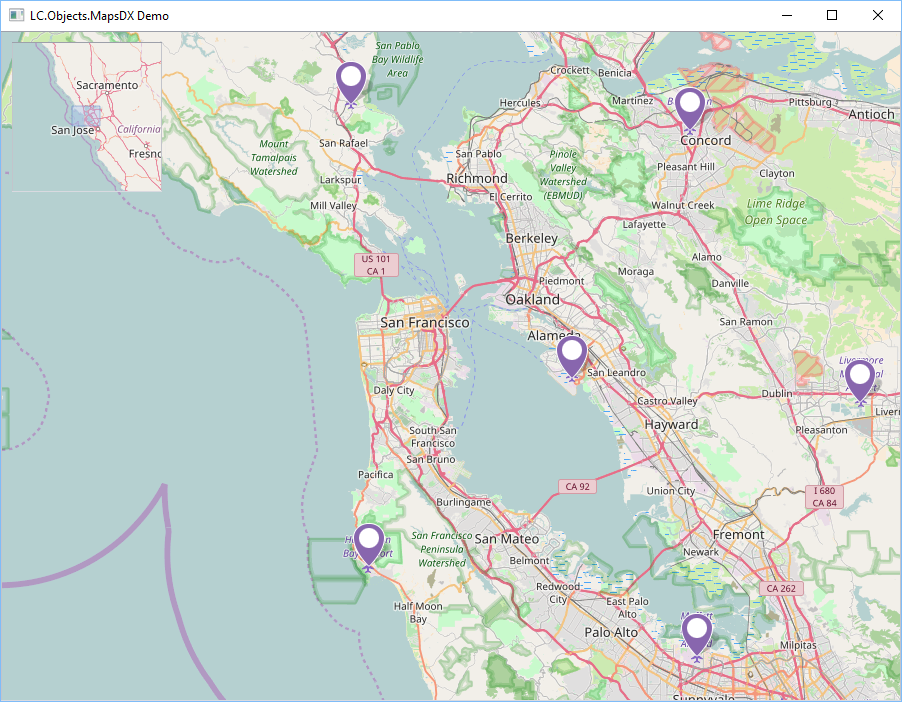The height and width of the screenshot is (702, 902).
Task: Maximize the MapsDX Demo window
Action: (x=832, y=16)
